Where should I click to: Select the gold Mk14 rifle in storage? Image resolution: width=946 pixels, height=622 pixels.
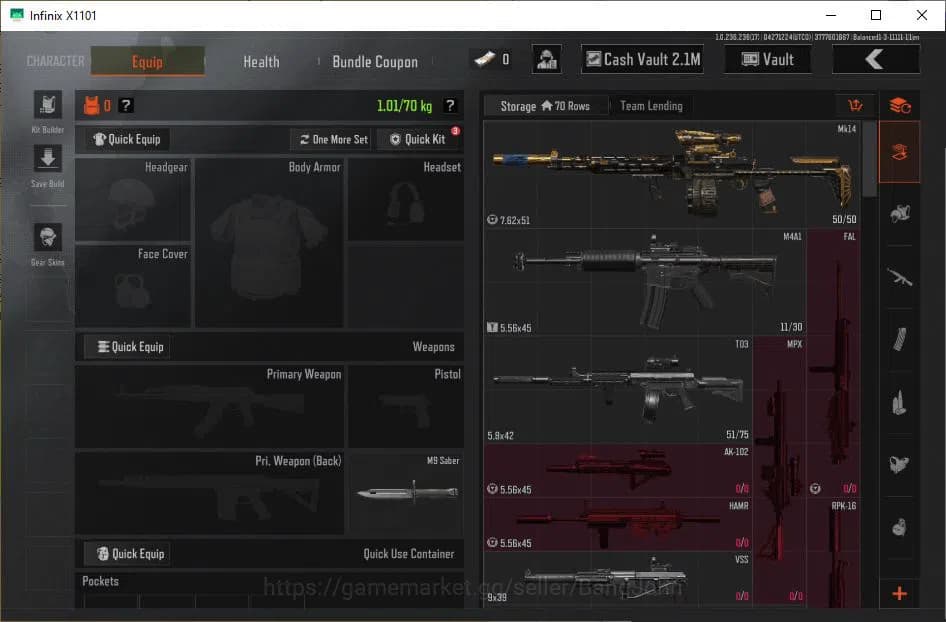pyautogui.click(x=671, y=170)
